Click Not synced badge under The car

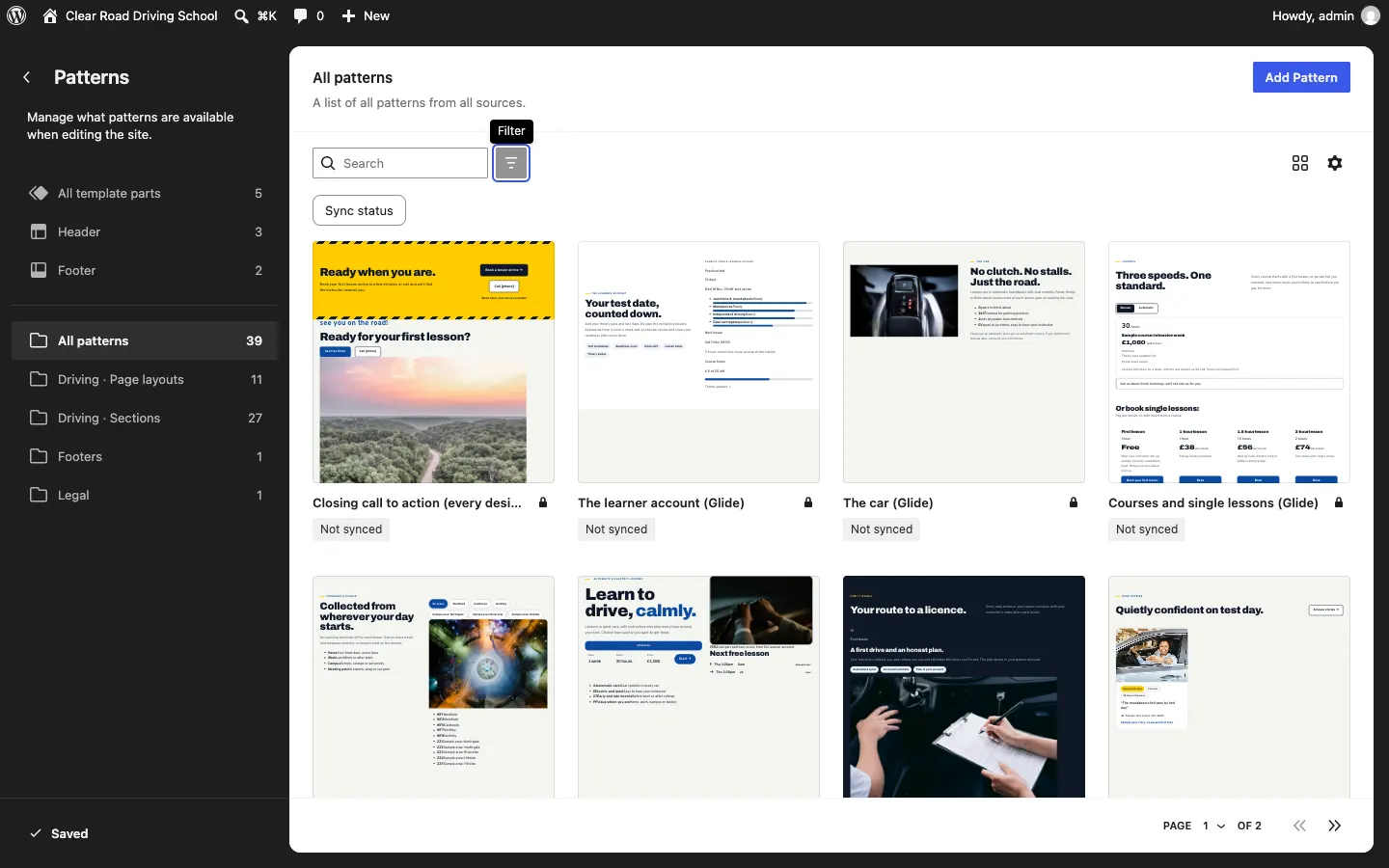[882, 529]
